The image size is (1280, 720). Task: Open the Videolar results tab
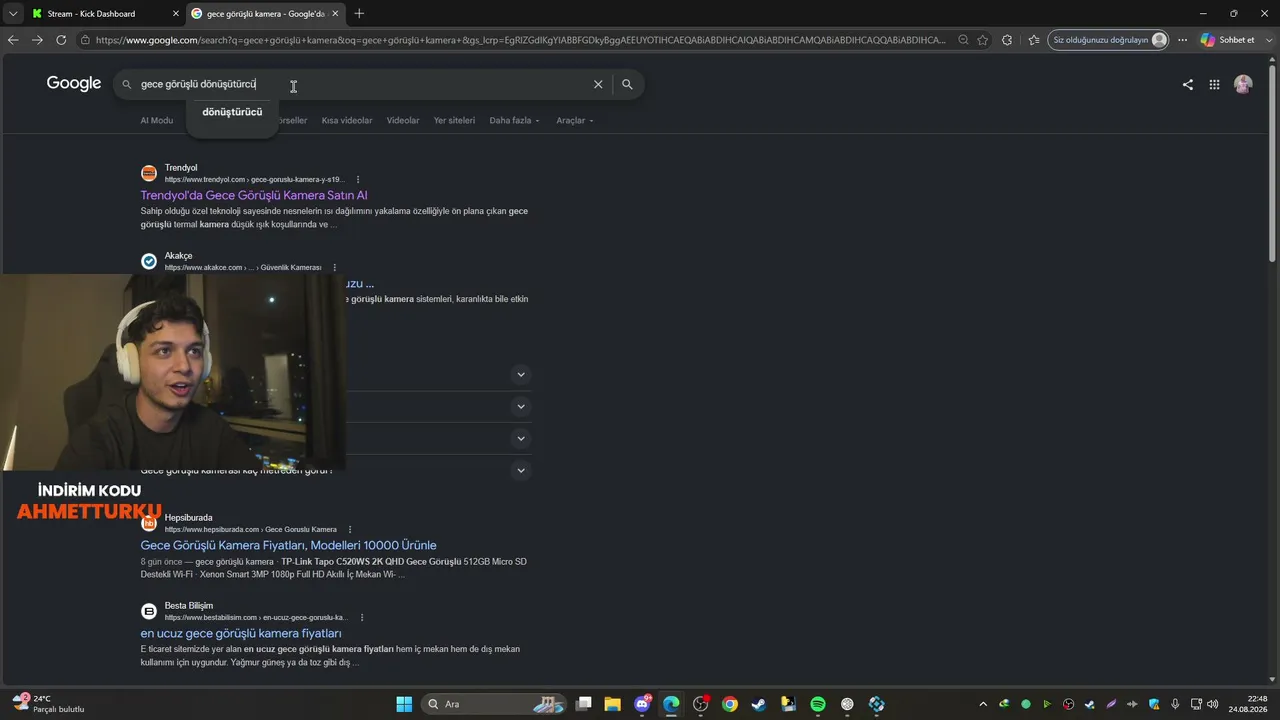403,121
